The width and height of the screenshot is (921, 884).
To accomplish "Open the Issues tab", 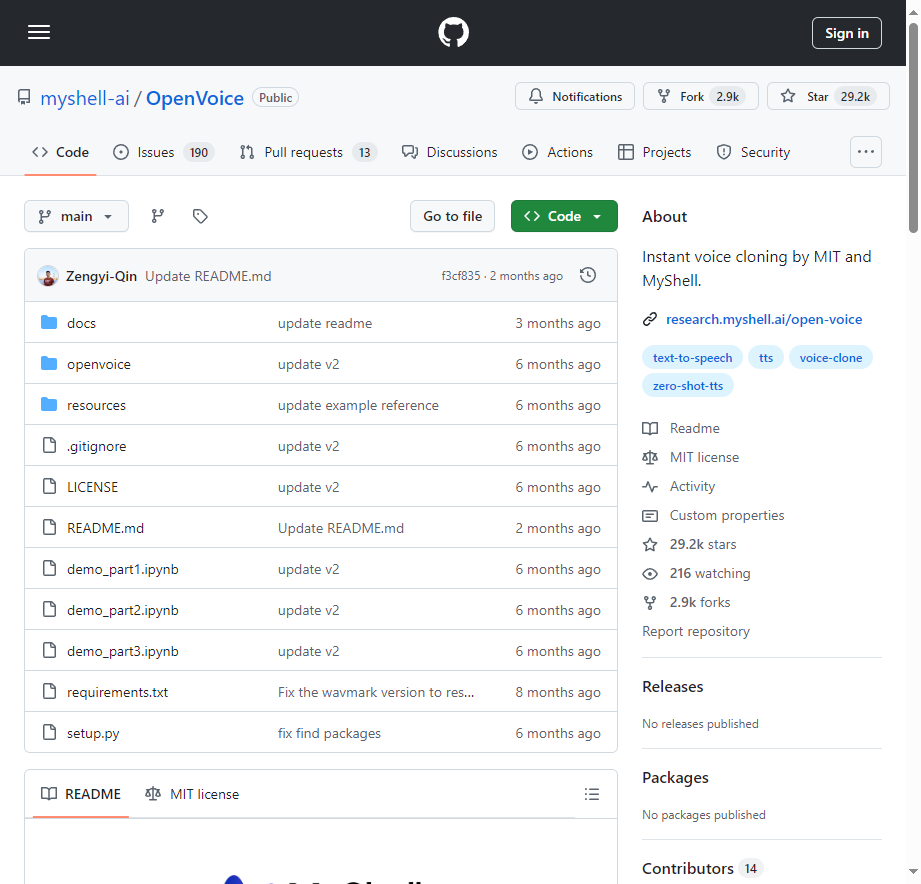I will click(x=163, y=152).
